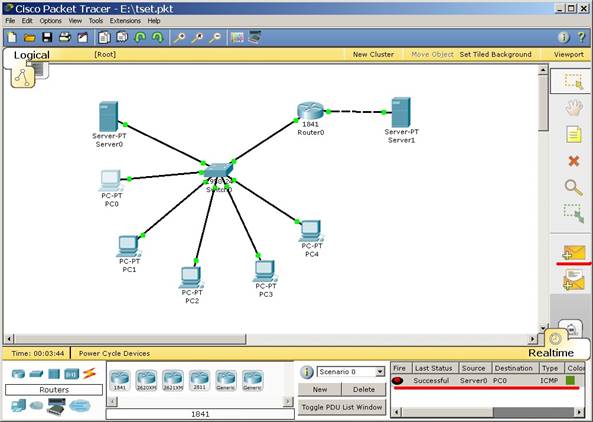Screen dimensions: 593x422
Task: Select the Connections lightning bolt category
Action: (x=89, y=374)
